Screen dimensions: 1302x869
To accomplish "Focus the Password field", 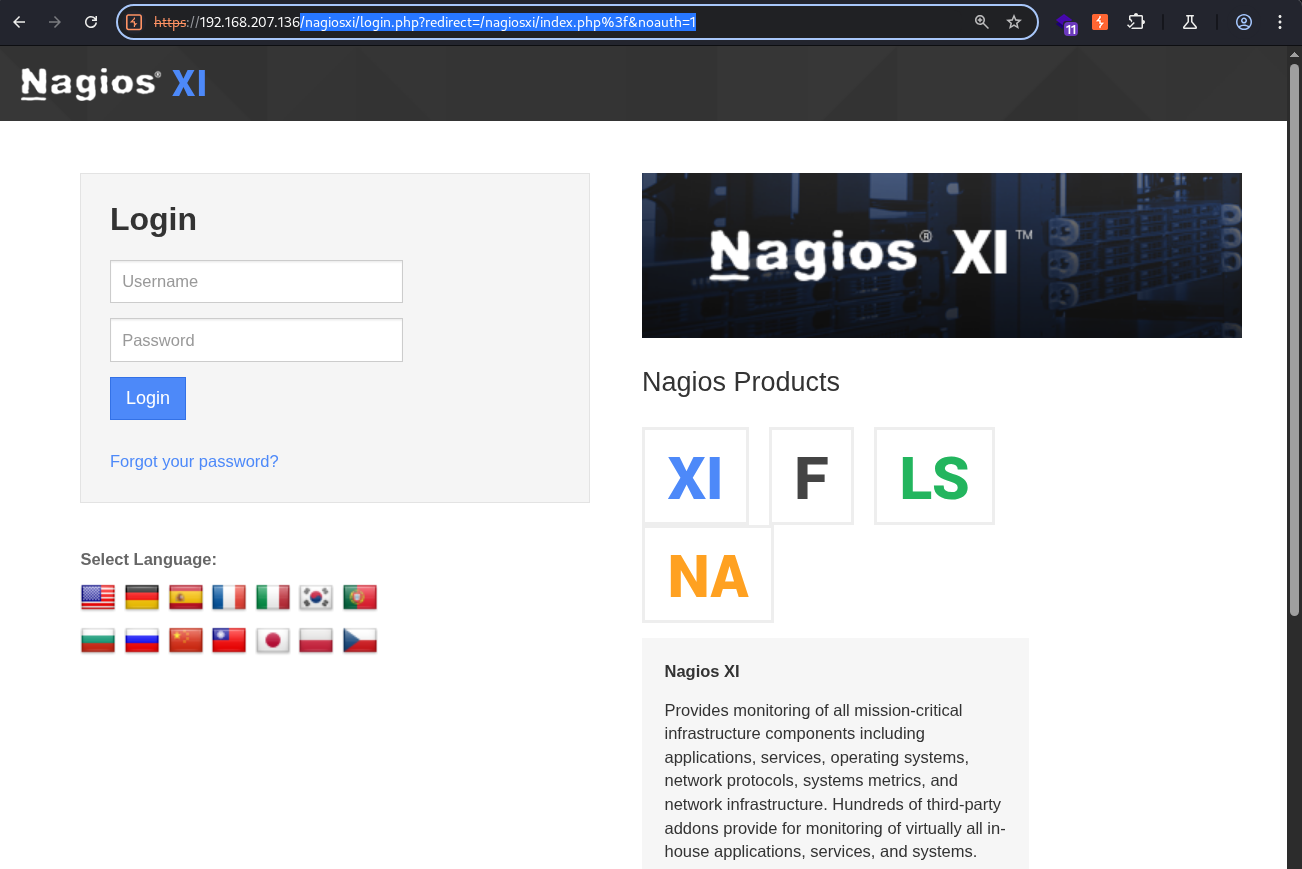I will pos(256,340).
